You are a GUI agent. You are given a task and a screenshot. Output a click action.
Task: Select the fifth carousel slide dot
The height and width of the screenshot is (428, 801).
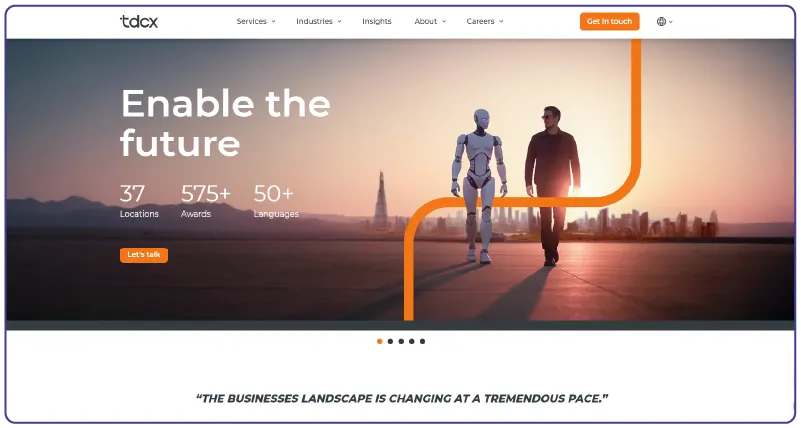tap(422, 341)
